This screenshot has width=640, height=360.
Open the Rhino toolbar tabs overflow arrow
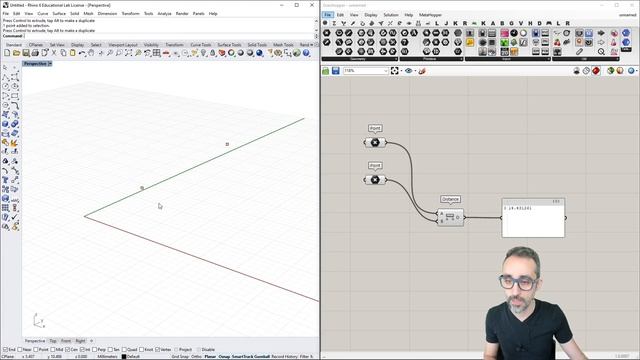click(x=311, y=45)
